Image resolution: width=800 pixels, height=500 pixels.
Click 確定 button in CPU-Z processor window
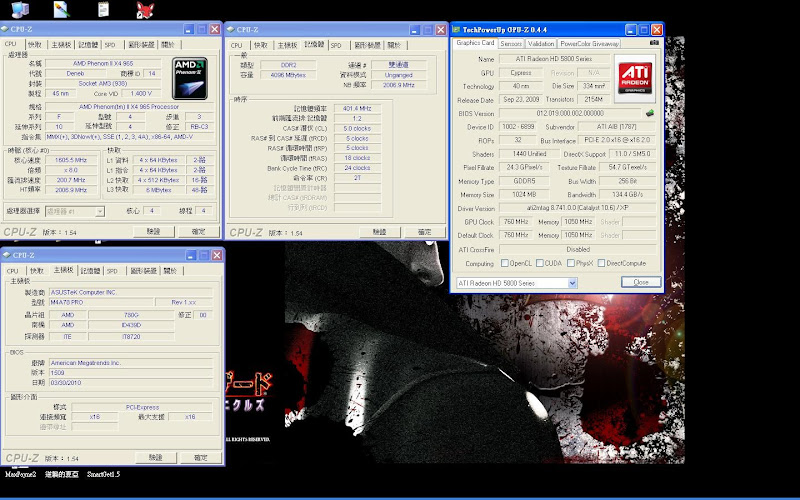tap(198, 232)
